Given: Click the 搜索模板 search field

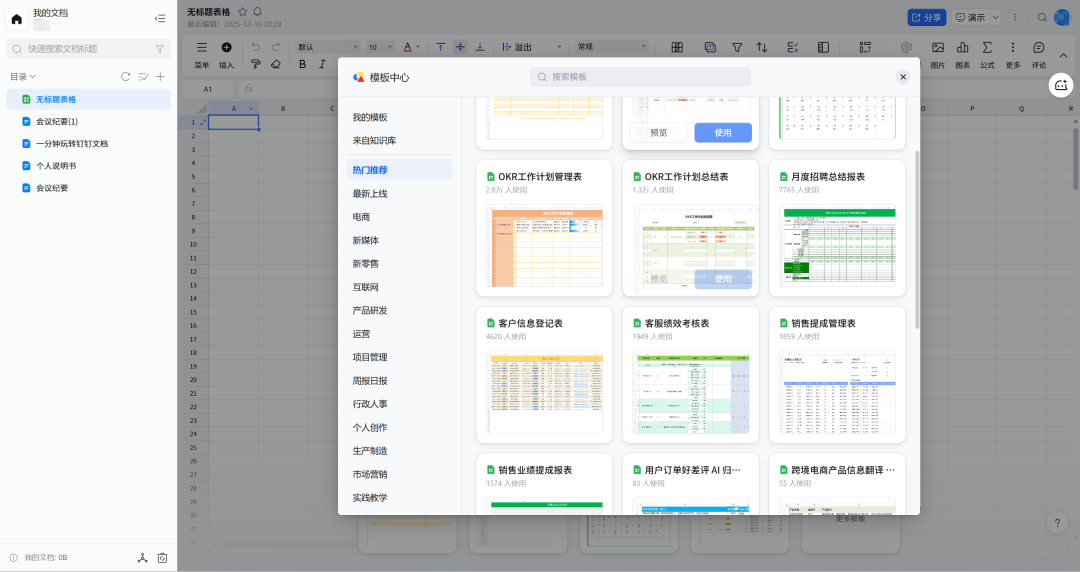Looking at the screenshot, I should (640, 77).
